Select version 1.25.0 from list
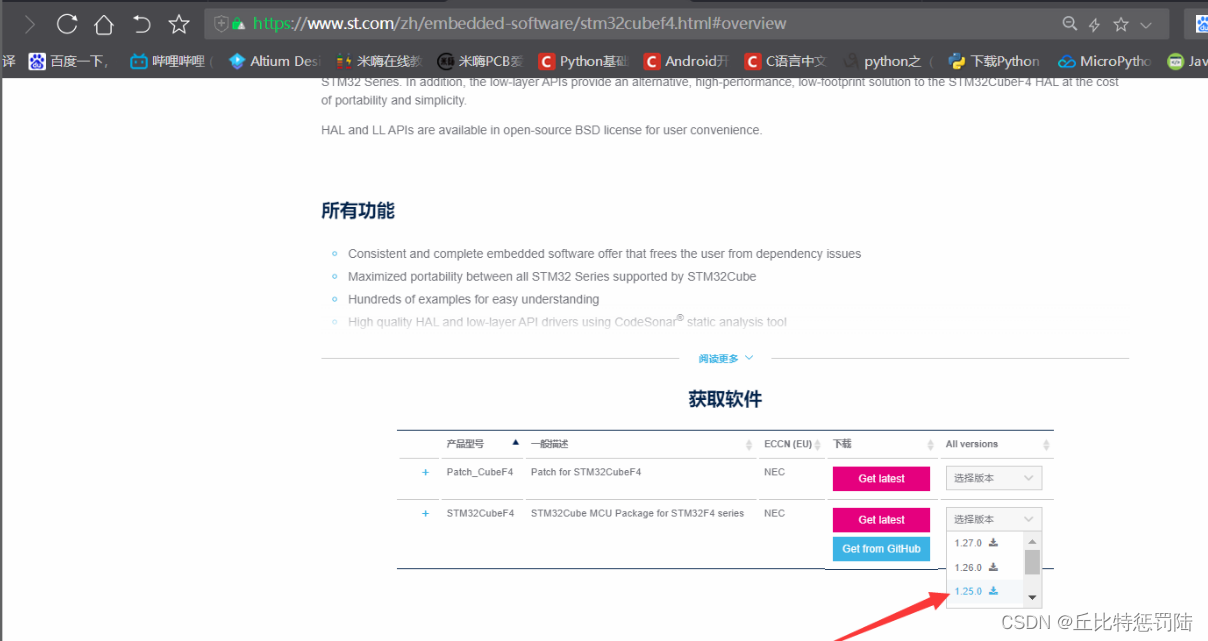This screenshot has width=1208, height=641. 976,591
